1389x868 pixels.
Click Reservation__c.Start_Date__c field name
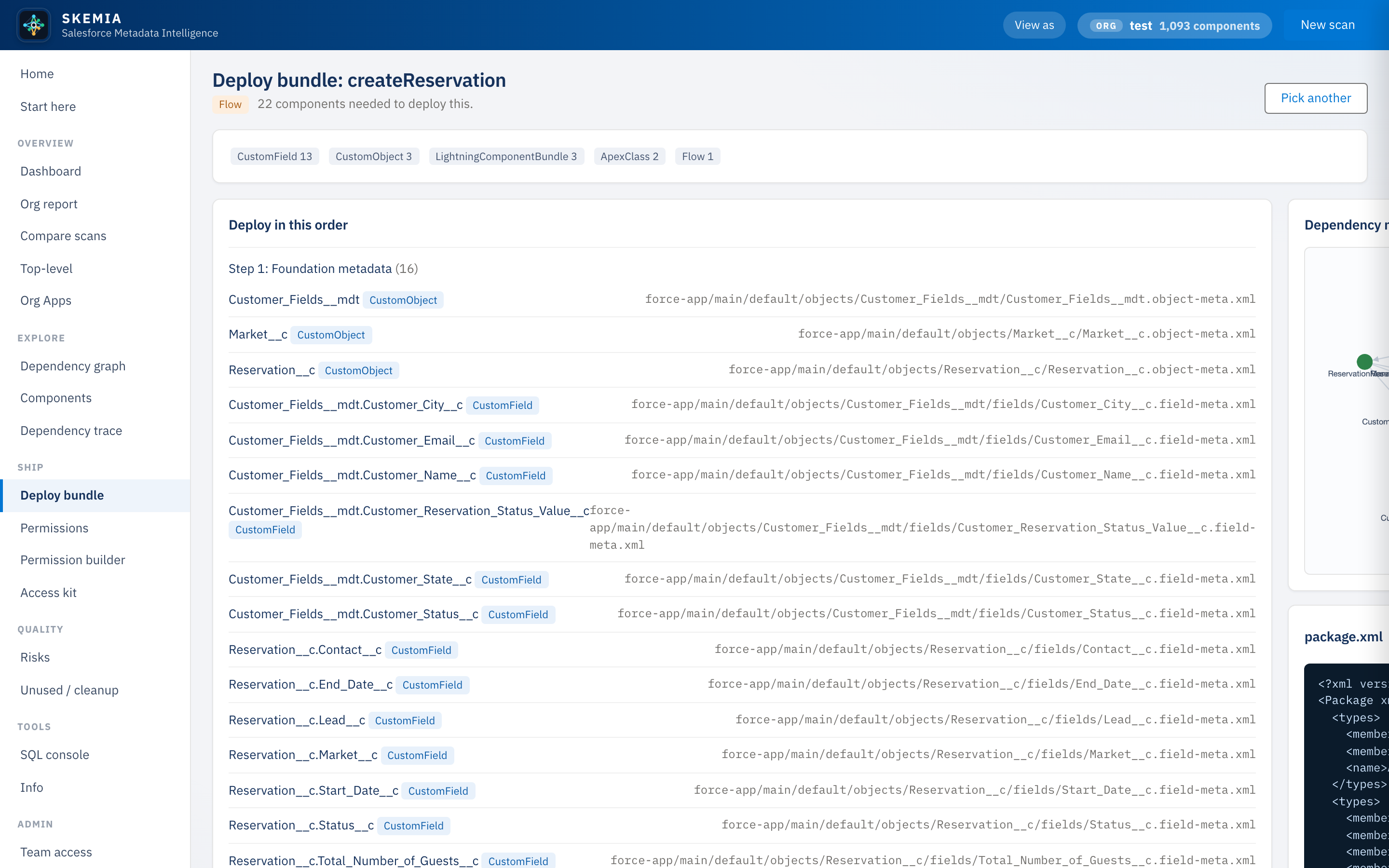click(x=313, y=790)
